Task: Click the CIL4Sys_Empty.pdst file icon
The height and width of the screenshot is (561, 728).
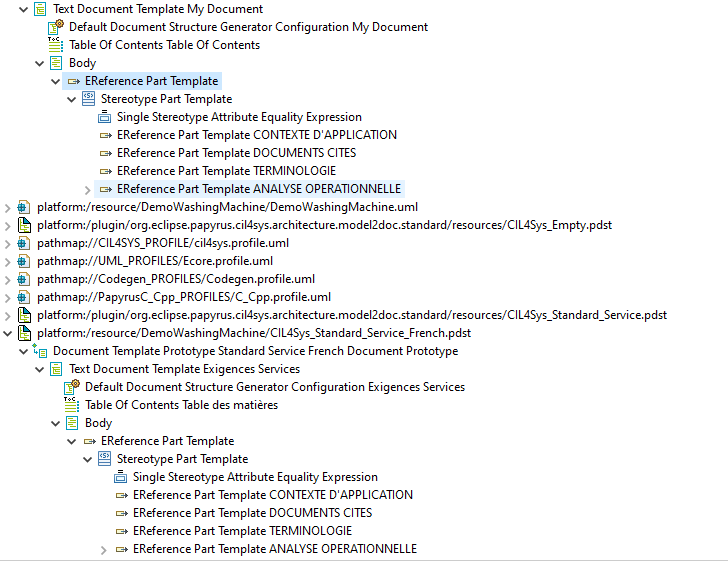Action: [24, 225]
